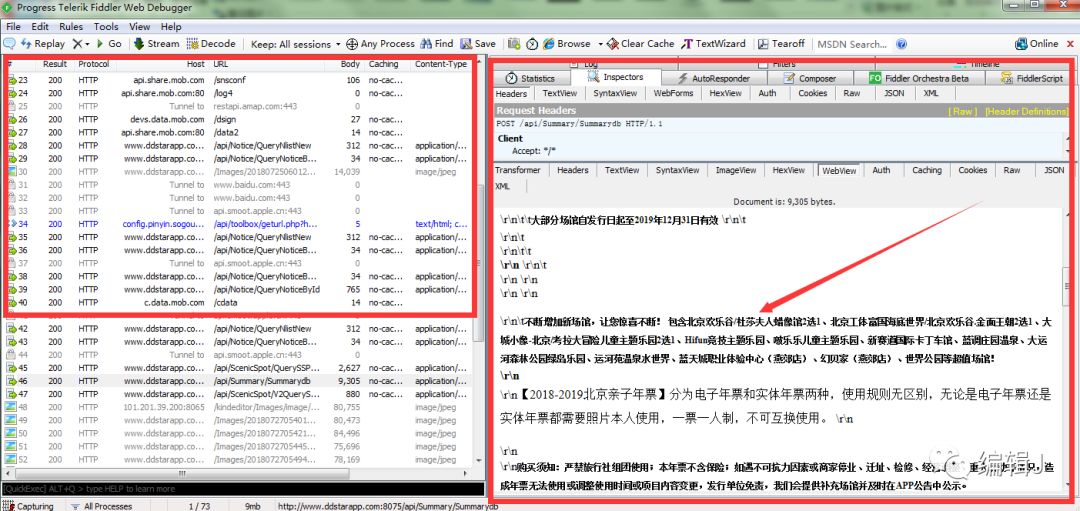
Task: Open the Browse dropdown arrow
Action: (600, 43)
